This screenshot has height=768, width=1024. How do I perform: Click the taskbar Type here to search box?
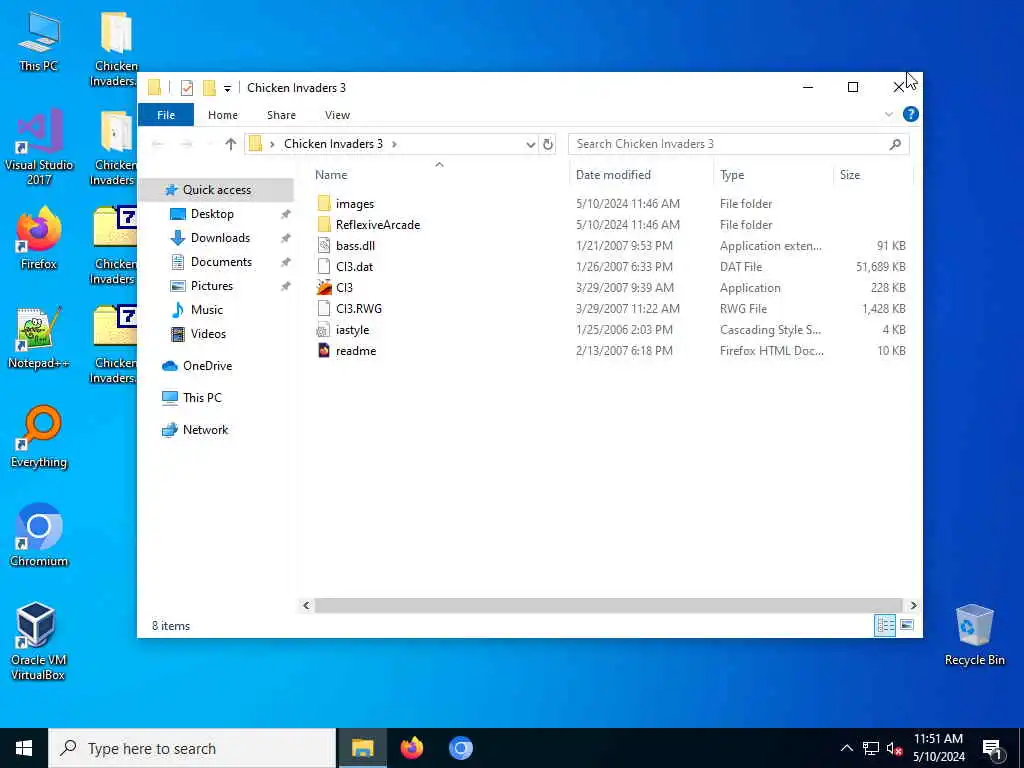192,748
